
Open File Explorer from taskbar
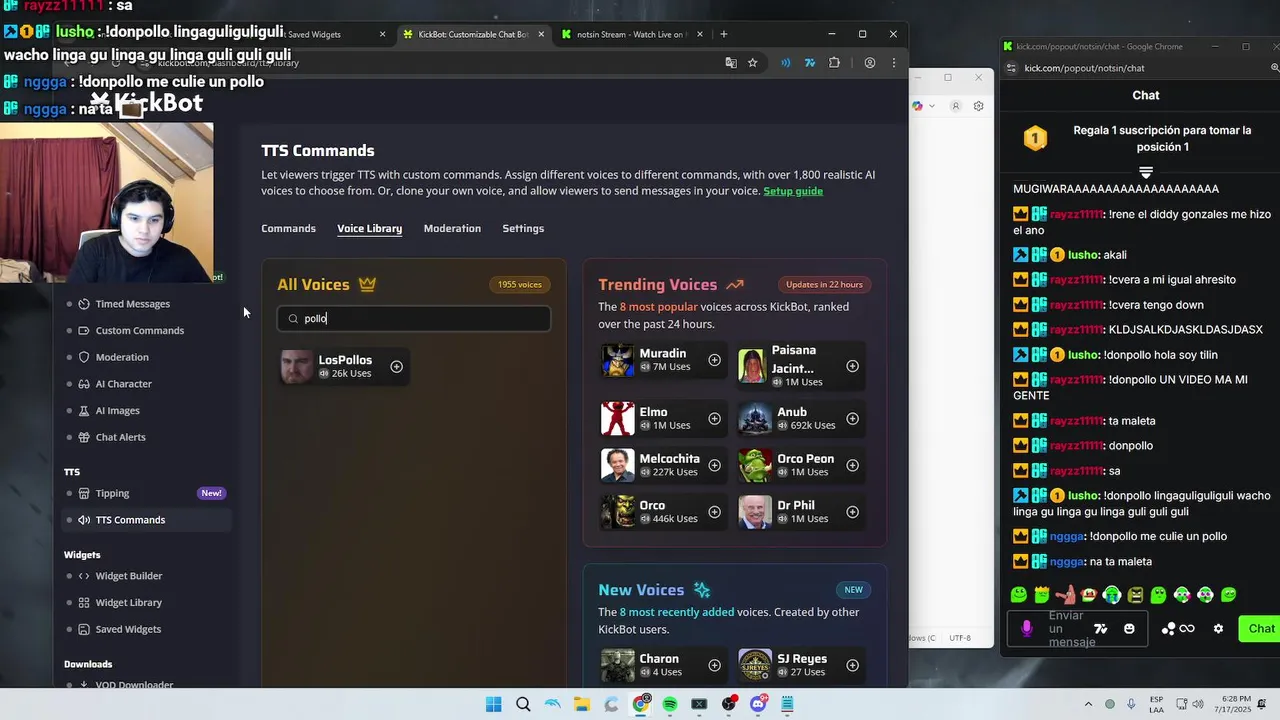pyautogui.click(x=582, y=704)
